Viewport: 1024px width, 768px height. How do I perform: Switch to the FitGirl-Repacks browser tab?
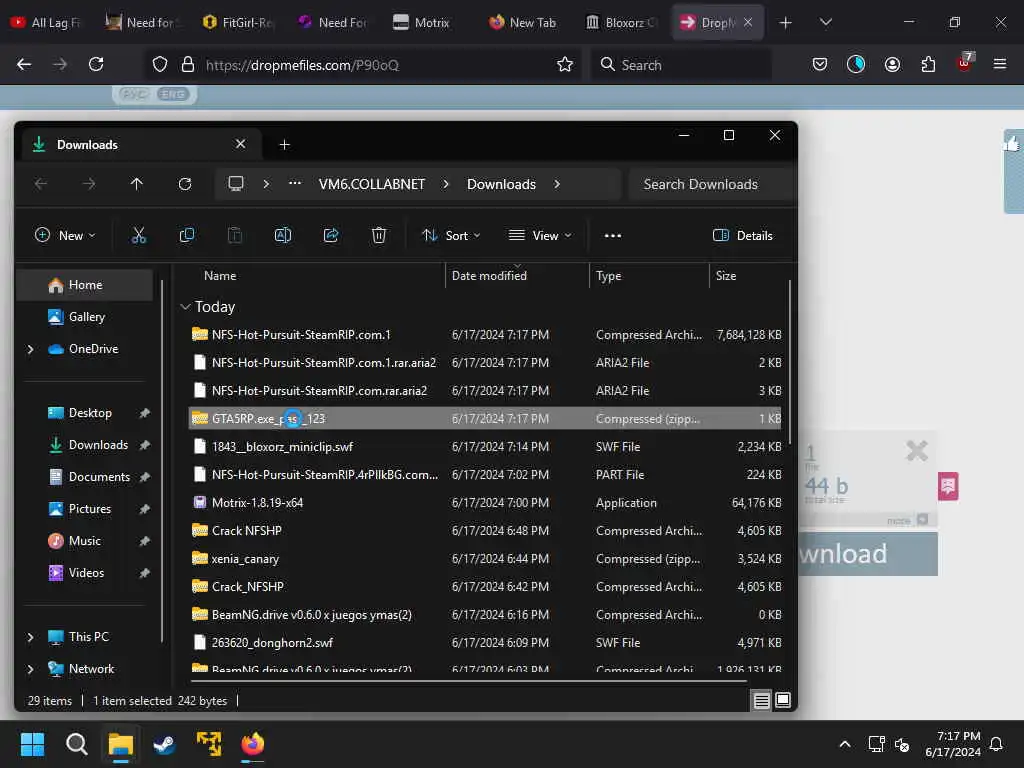click(x=238, y=22)
